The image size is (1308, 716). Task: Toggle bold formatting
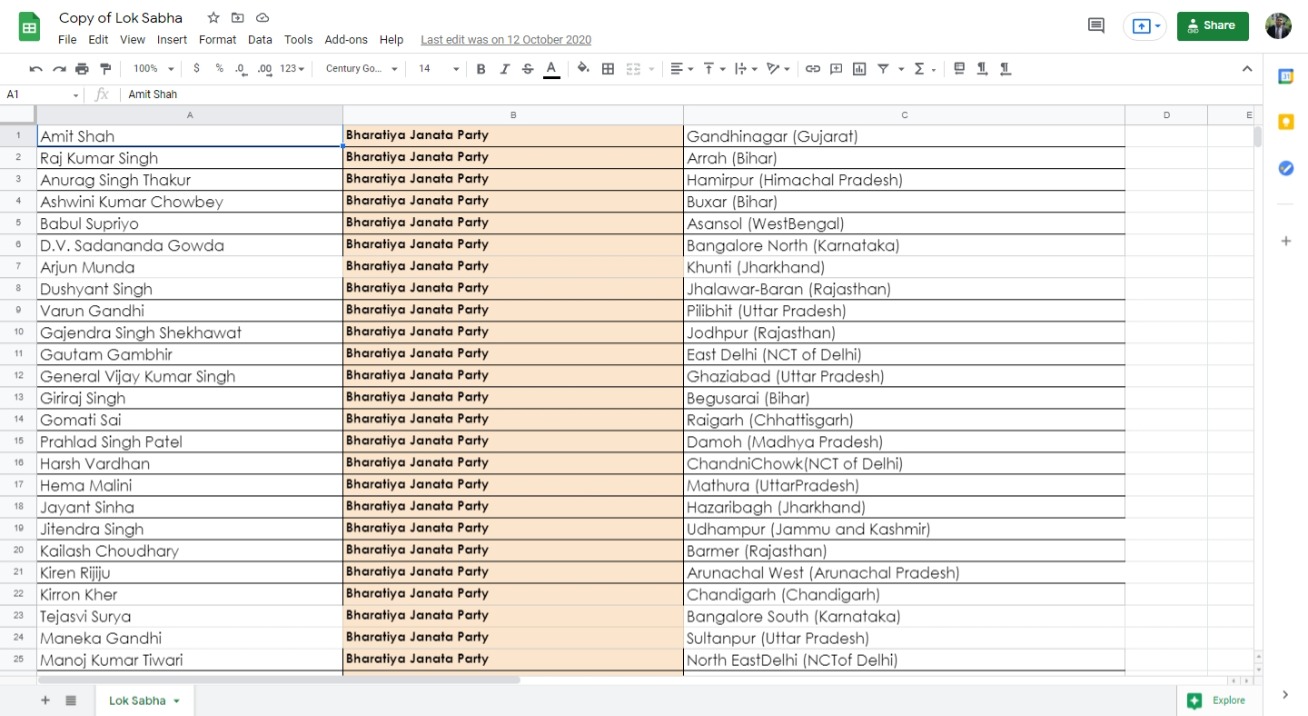(481, 69)
